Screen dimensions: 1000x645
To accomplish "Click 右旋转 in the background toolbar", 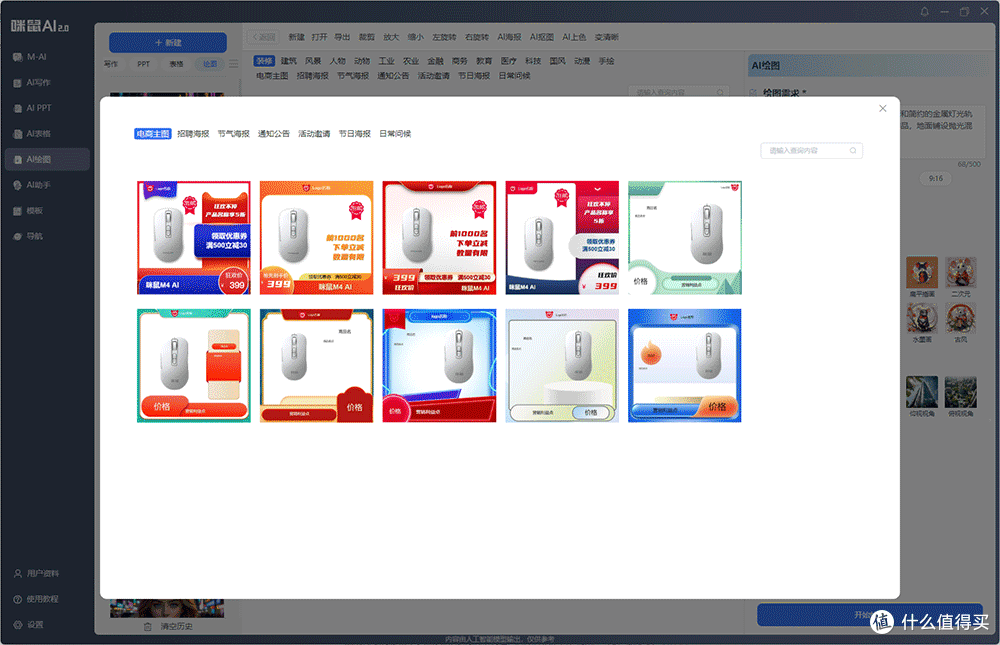I will [x=477, y=37].
